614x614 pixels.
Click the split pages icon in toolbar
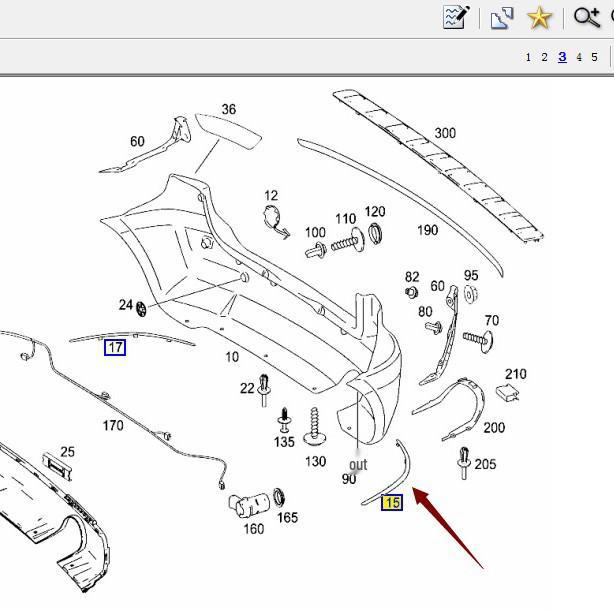[501, 17]
